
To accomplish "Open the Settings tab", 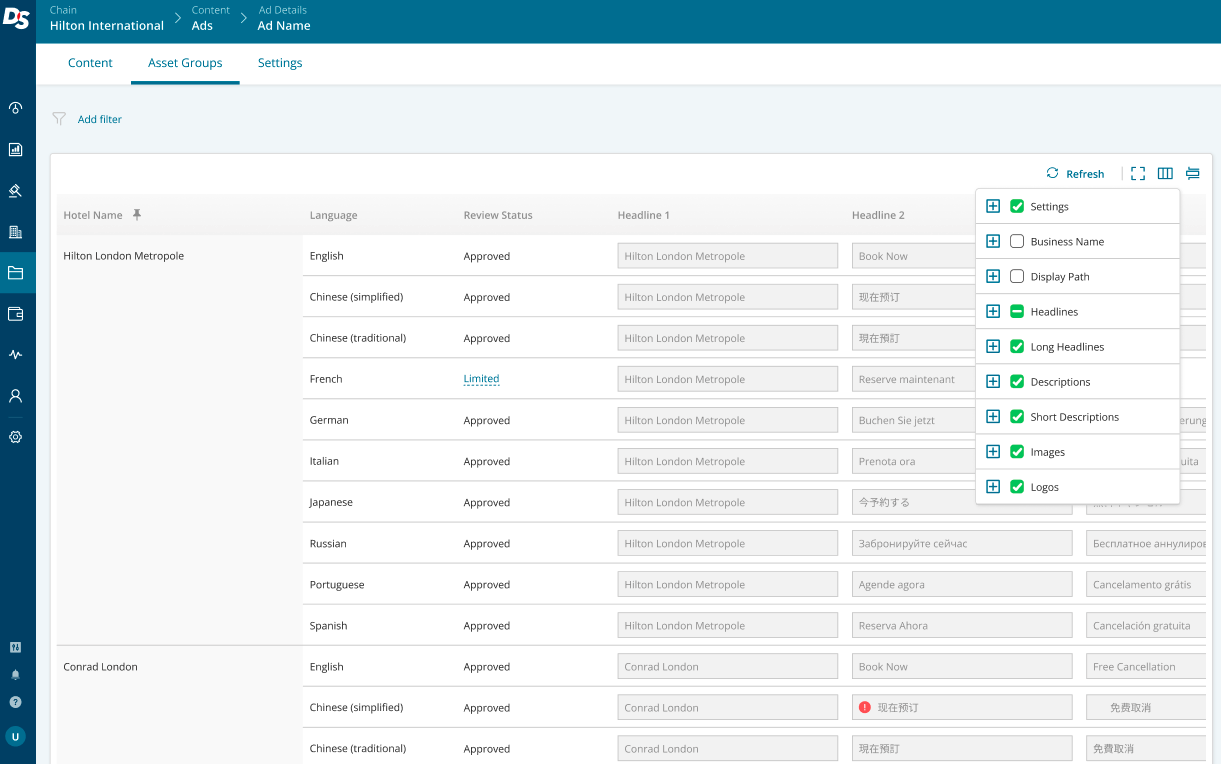I will point(280,63).
